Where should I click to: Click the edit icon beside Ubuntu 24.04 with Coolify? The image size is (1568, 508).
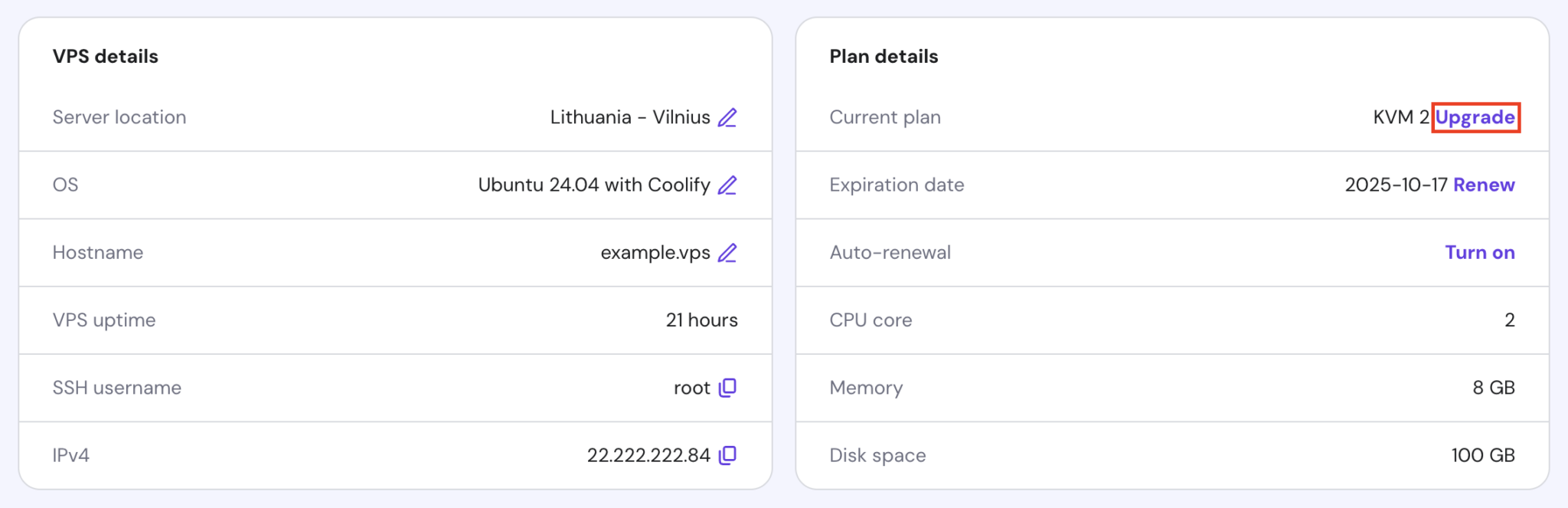pyautogui.click(x=727, y=185)
